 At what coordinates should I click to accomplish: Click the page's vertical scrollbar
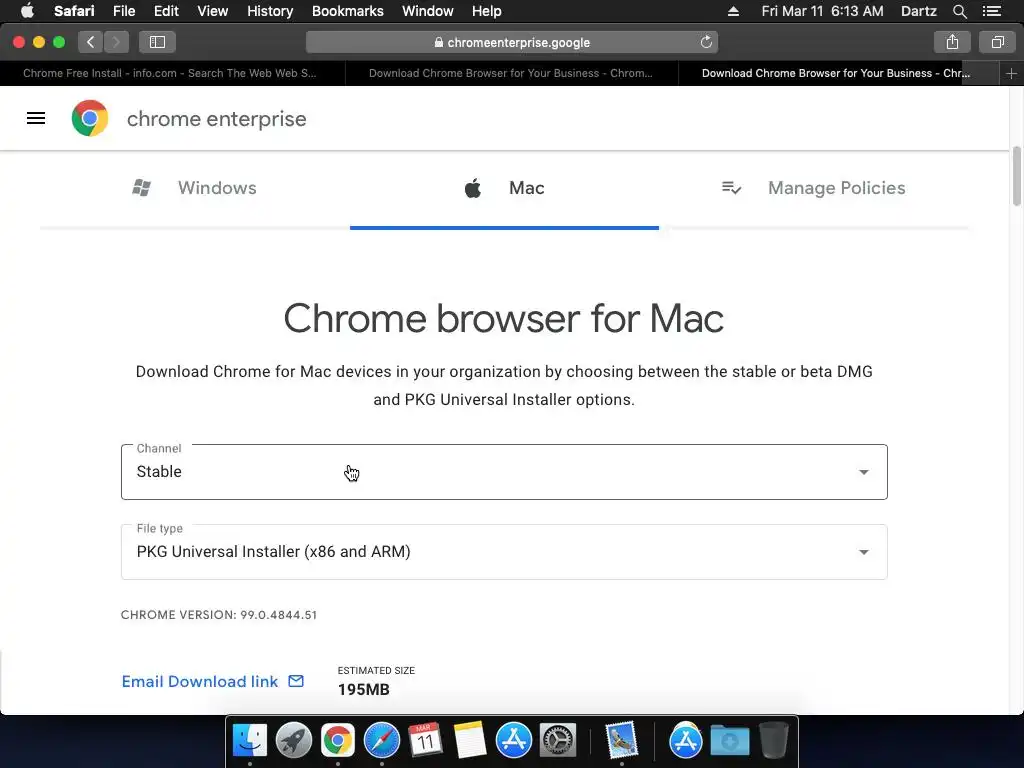coord(1017,176)
